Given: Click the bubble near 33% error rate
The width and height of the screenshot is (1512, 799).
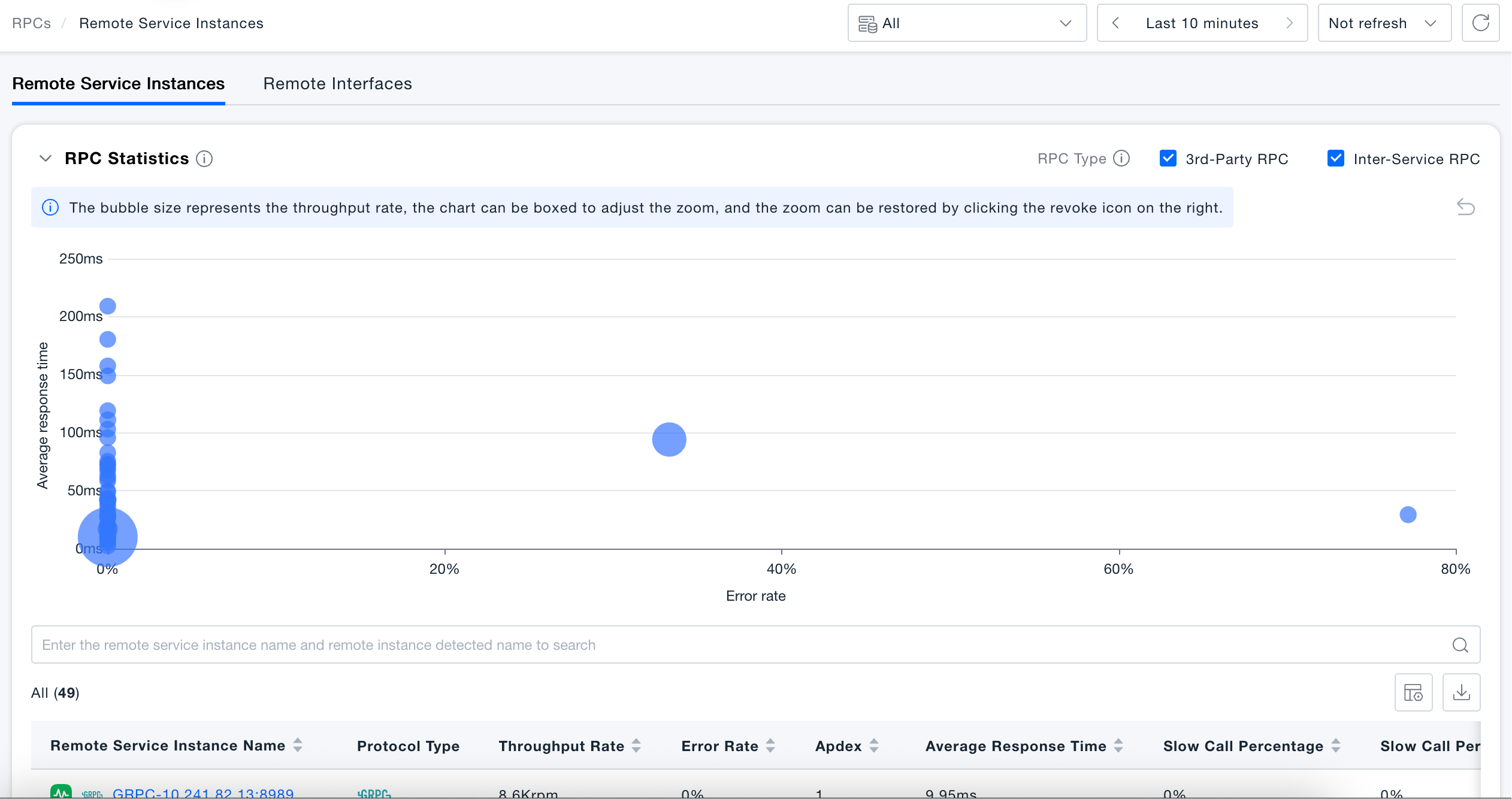Looking at the screenshot, I should click(x=669, y=440).
